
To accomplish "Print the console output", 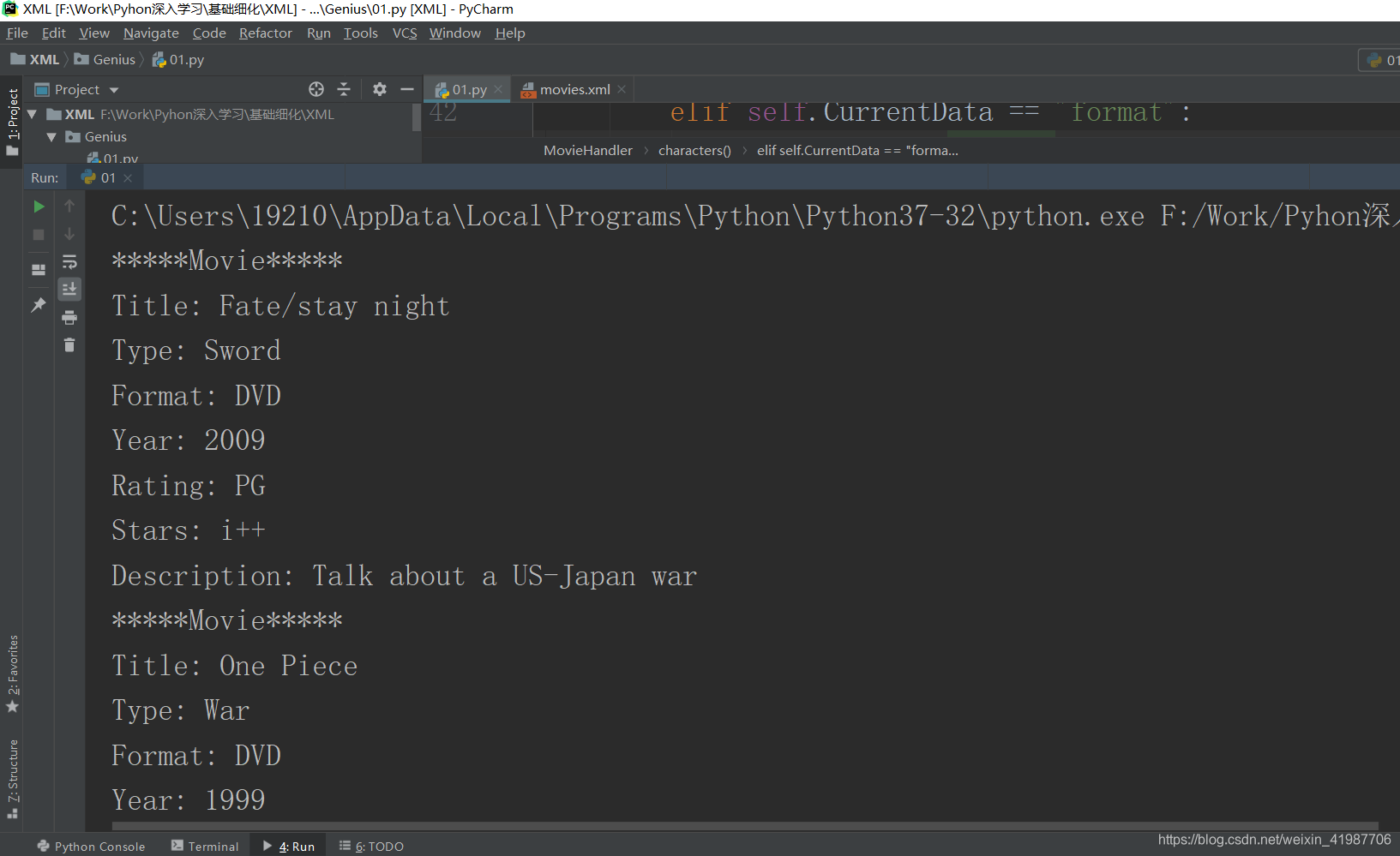I will pos(69,317).
